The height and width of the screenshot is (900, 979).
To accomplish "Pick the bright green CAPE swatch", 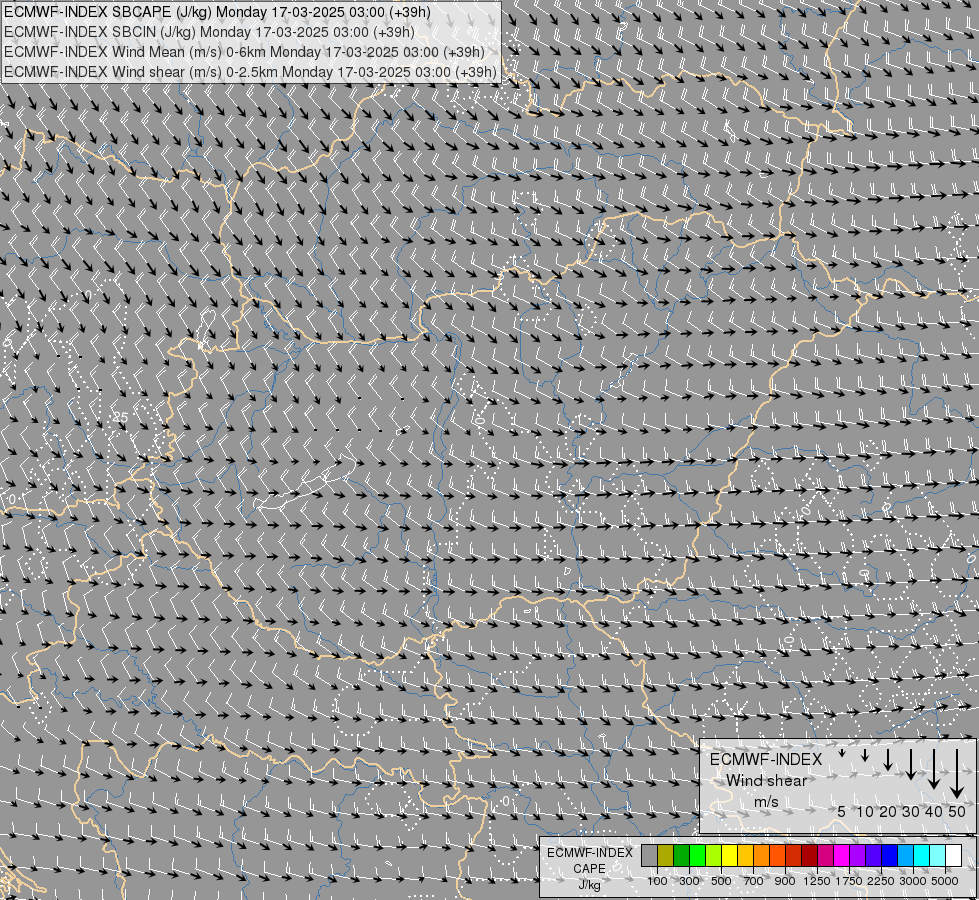I will pyautogui.click(x=697, y=856).
